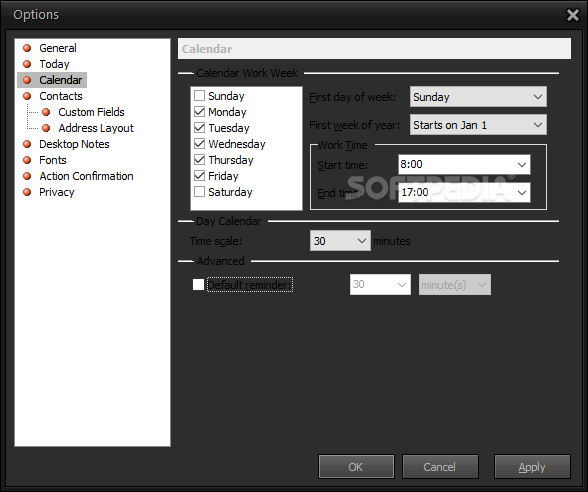This screenshot has height=492, width=588.
Task: Click the red bullet icon beside Calendar
Action: [x=27, y=80]
